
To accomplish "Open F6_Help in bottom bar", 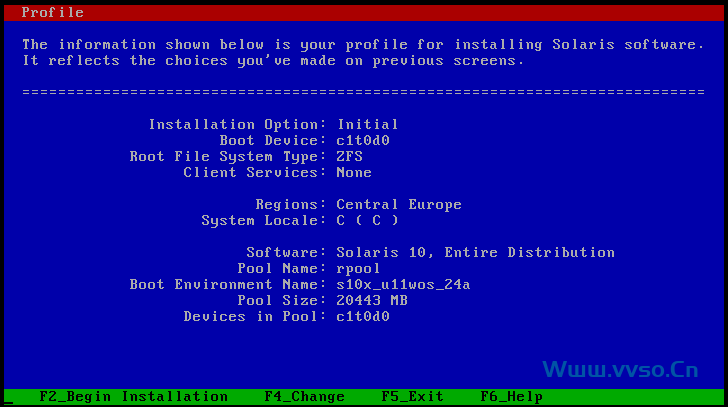I will tap(512, 397).
